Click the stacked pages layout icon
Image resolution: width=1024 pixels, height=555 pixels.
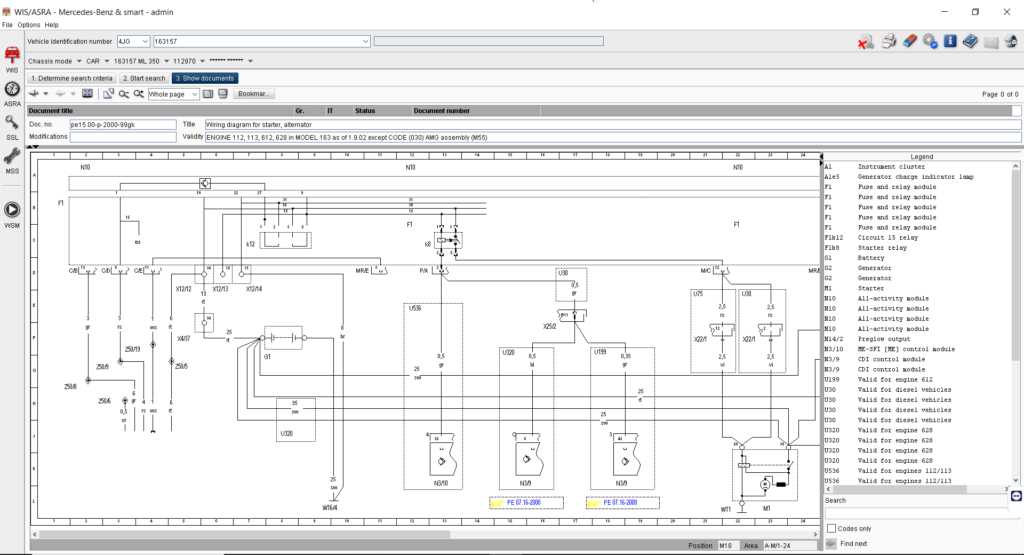click(223, 94)
